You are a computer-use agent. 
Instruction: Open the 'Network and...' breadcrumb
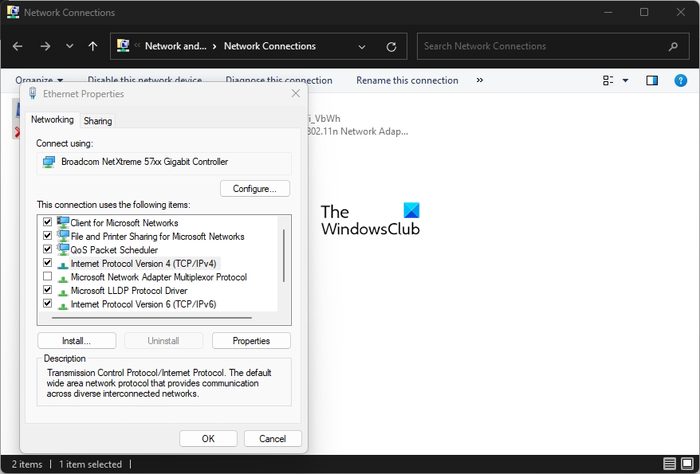pos(175,46)
